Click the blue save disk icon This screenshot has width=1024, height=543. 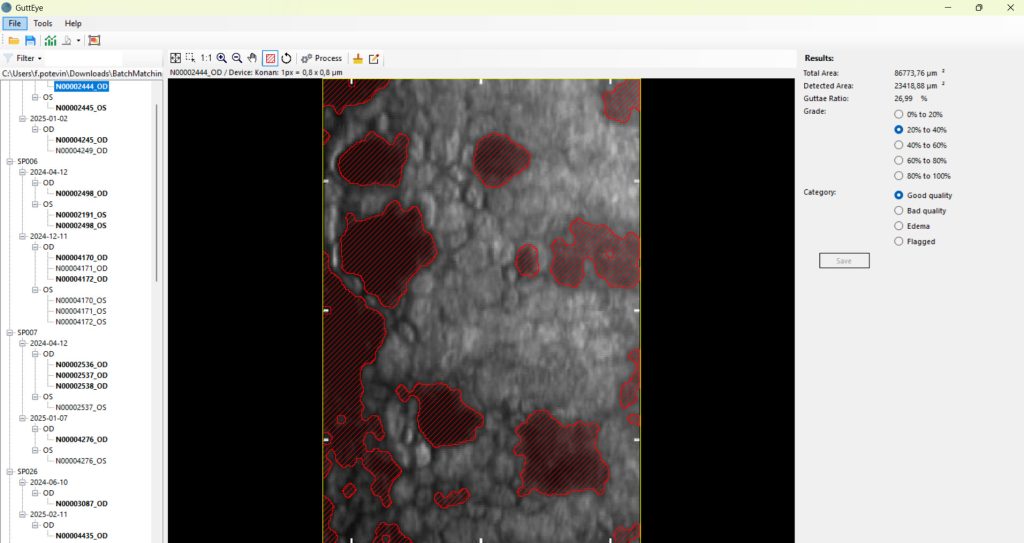(30, 41)
